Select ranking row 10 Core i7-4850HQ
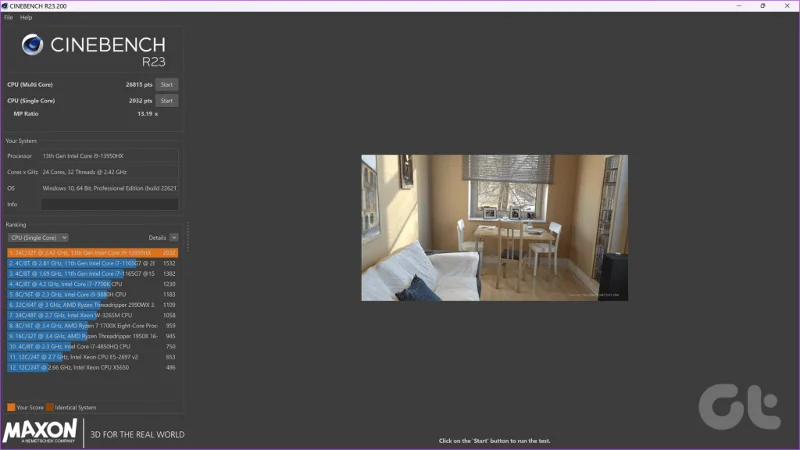 92,346
